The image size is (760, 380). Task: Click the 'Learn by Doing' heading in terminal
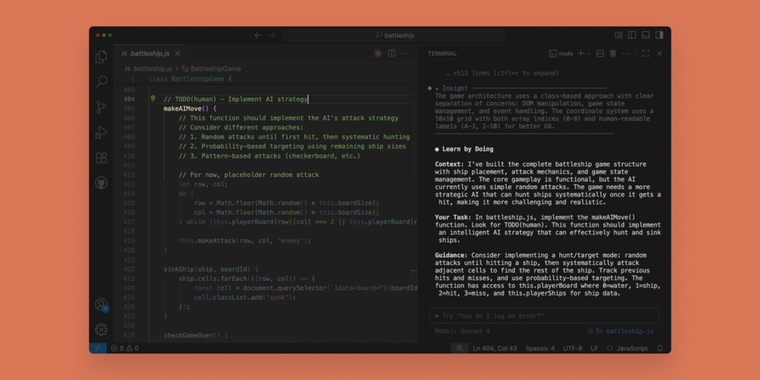click(x=467, y=149)
